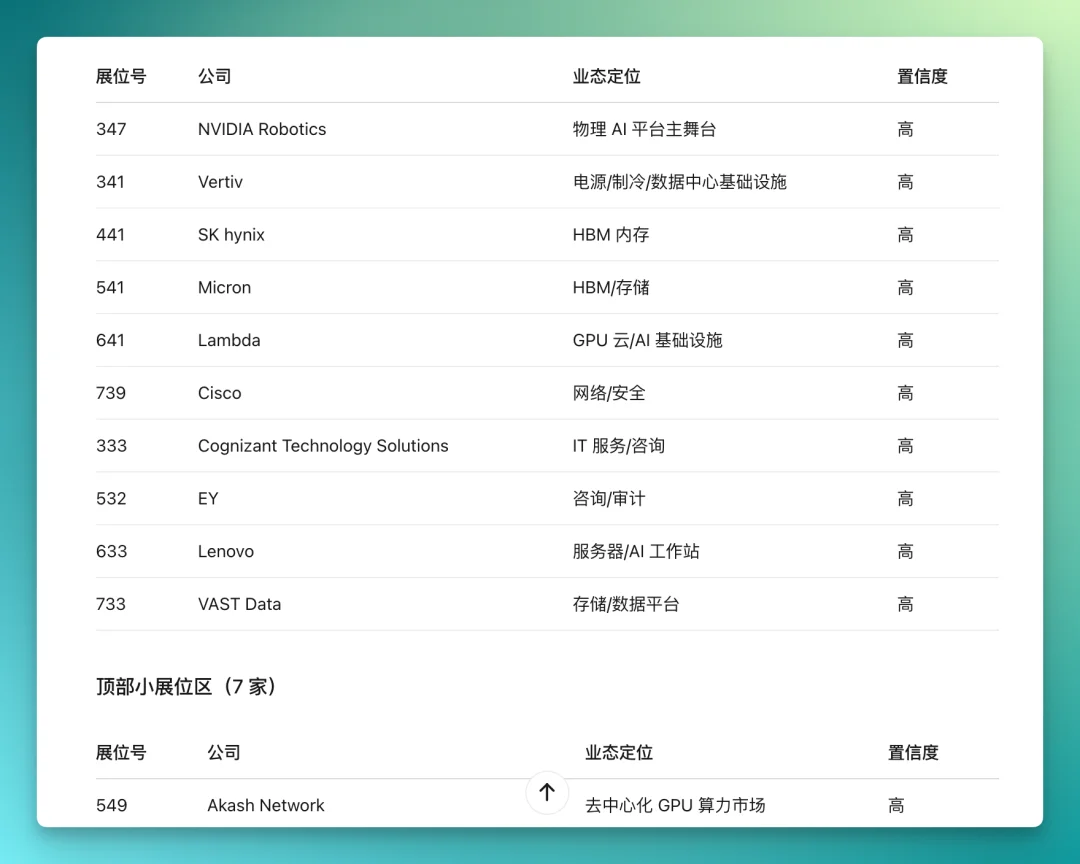This screenshot has height=864, width=1080.
Task: Click 高 confidence in Lambda row
Action: coord(905,340)
